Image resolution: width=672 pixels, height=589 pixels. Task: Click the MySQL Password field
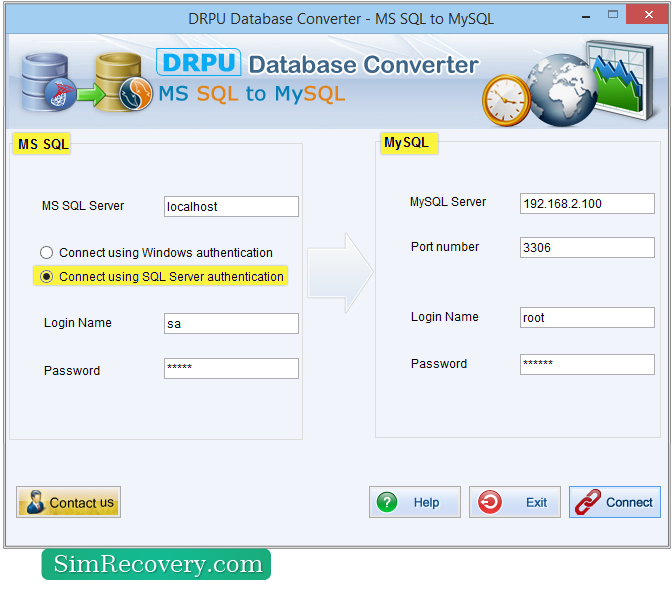[x=587, y=364]
